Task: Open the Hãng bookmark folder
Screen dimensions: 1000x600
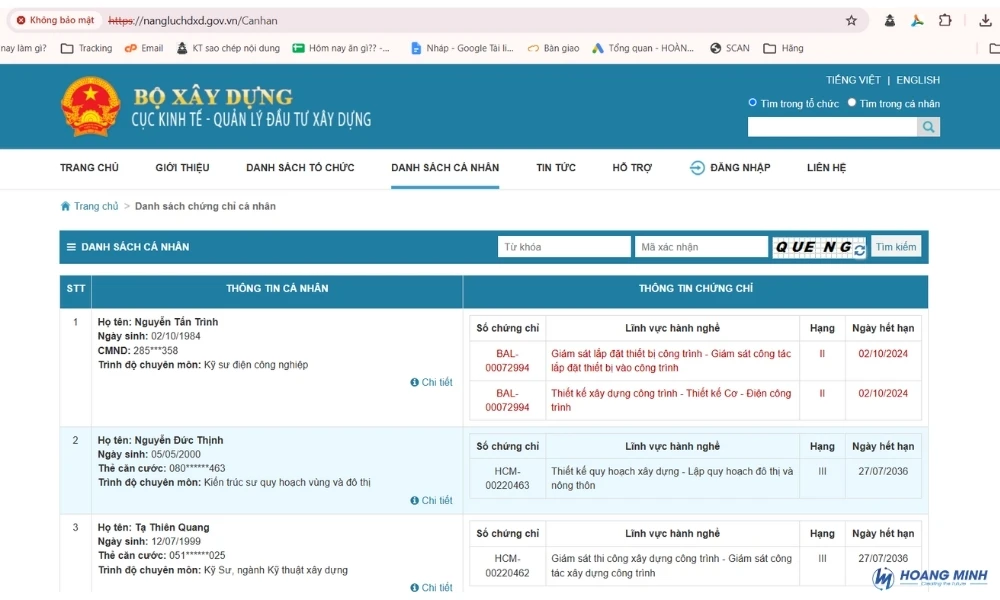Action: (x=784, y=48)
